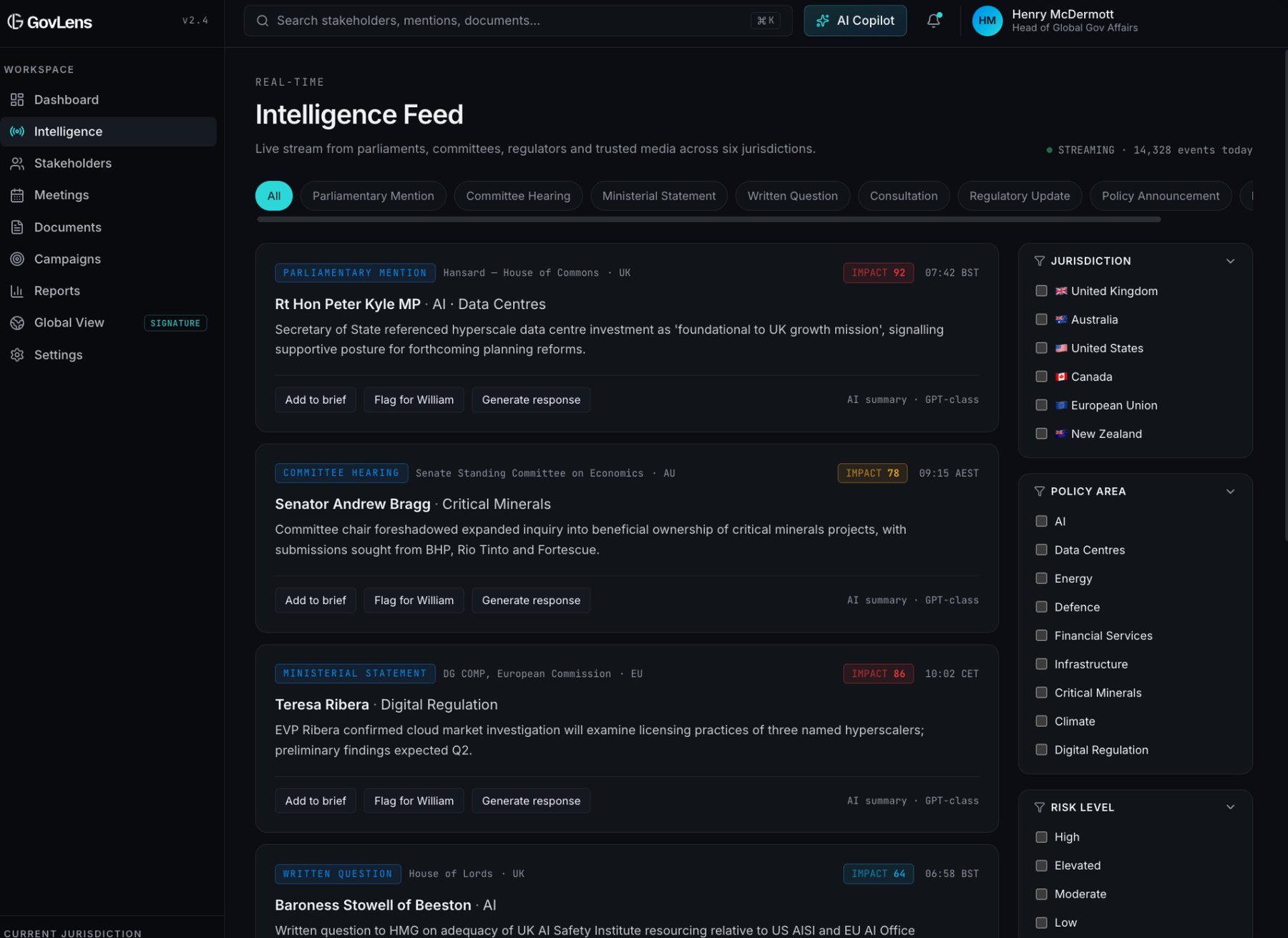Flag Andrew Bragg item for William
The height and width of the screenshot is (938, 1288).
coord(414,600)
